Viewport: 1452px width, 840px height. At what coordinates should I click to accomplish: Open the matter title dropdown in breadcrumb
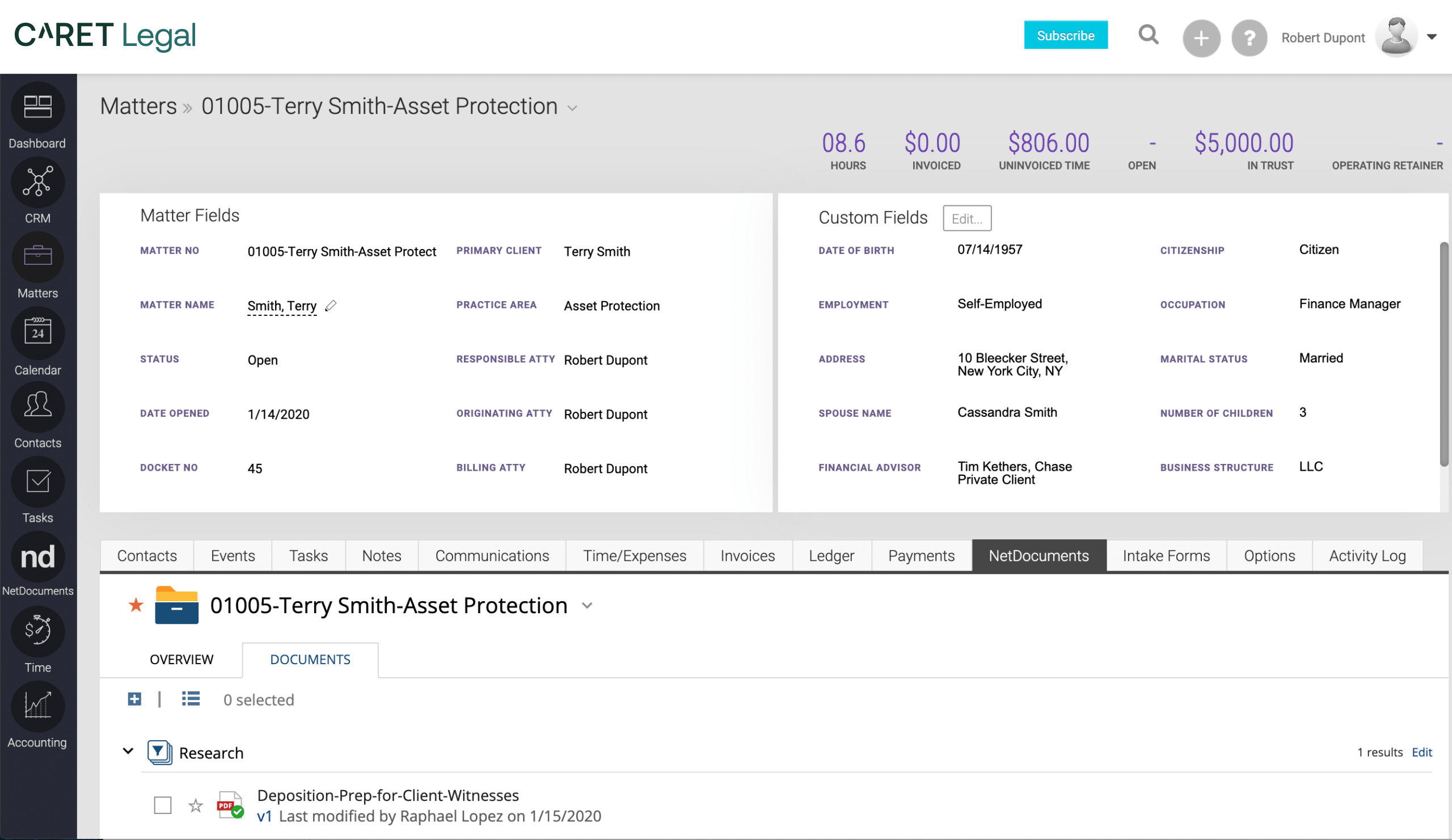pos(573,108)
